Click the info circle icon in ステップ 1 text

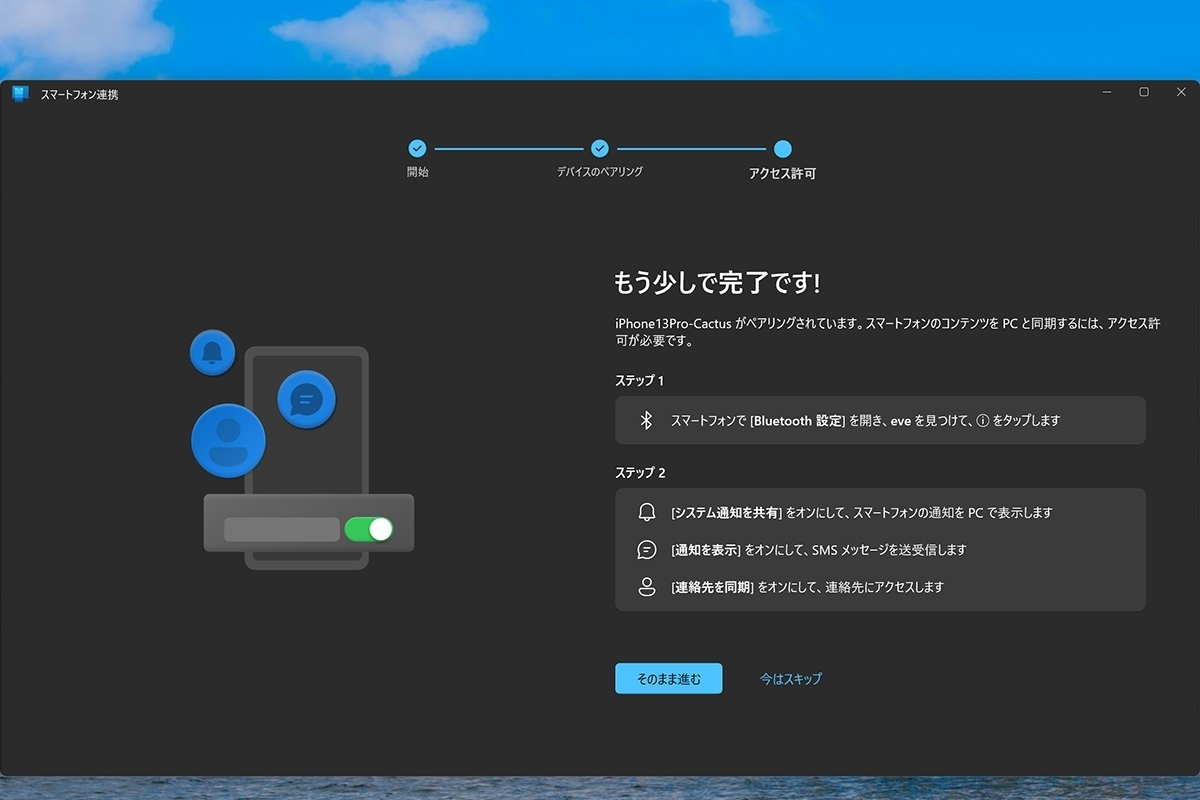click(x=981, y=421)
